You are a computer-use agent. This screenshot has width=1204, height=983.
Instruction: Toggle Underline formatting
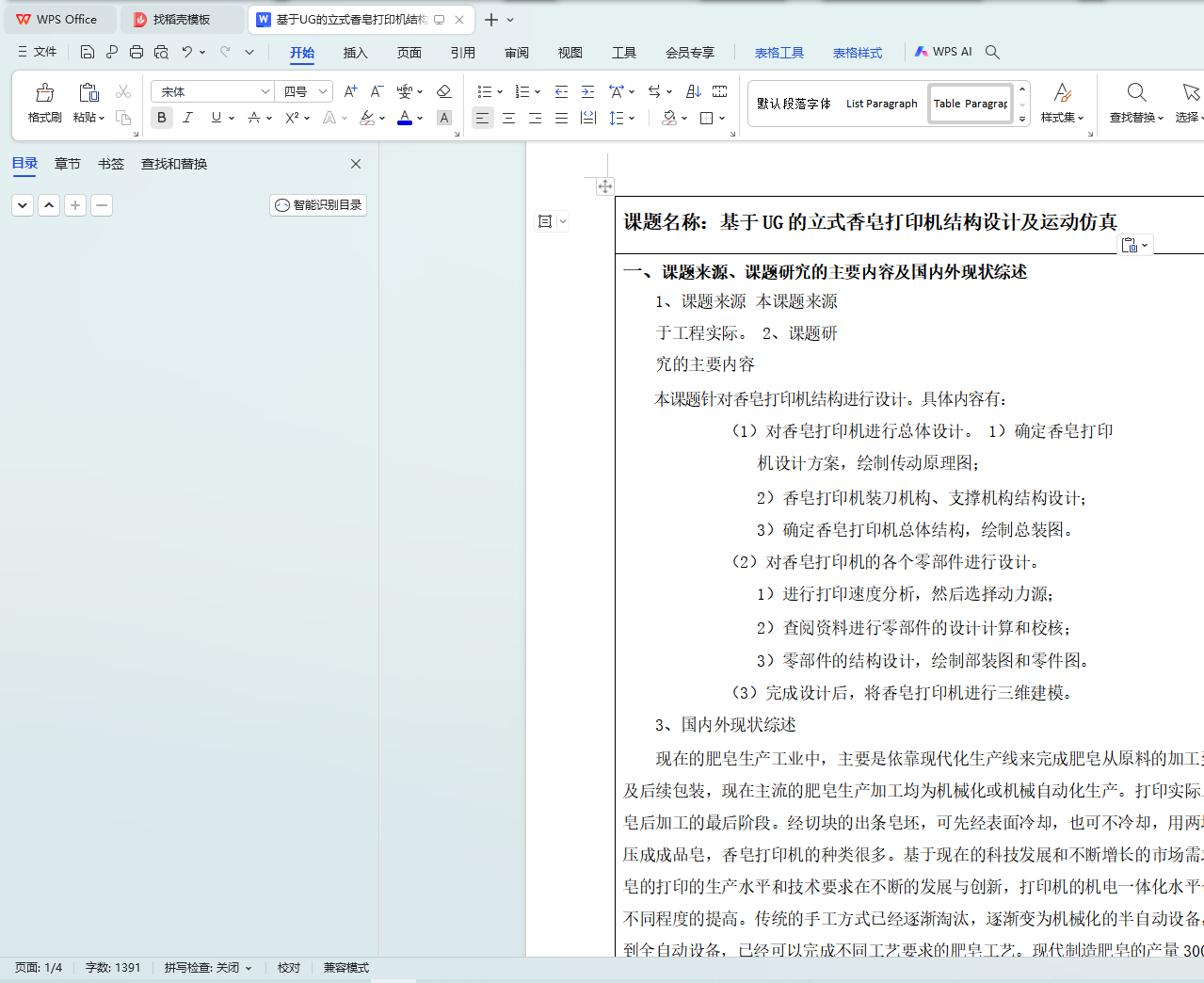tap(217, 118)
